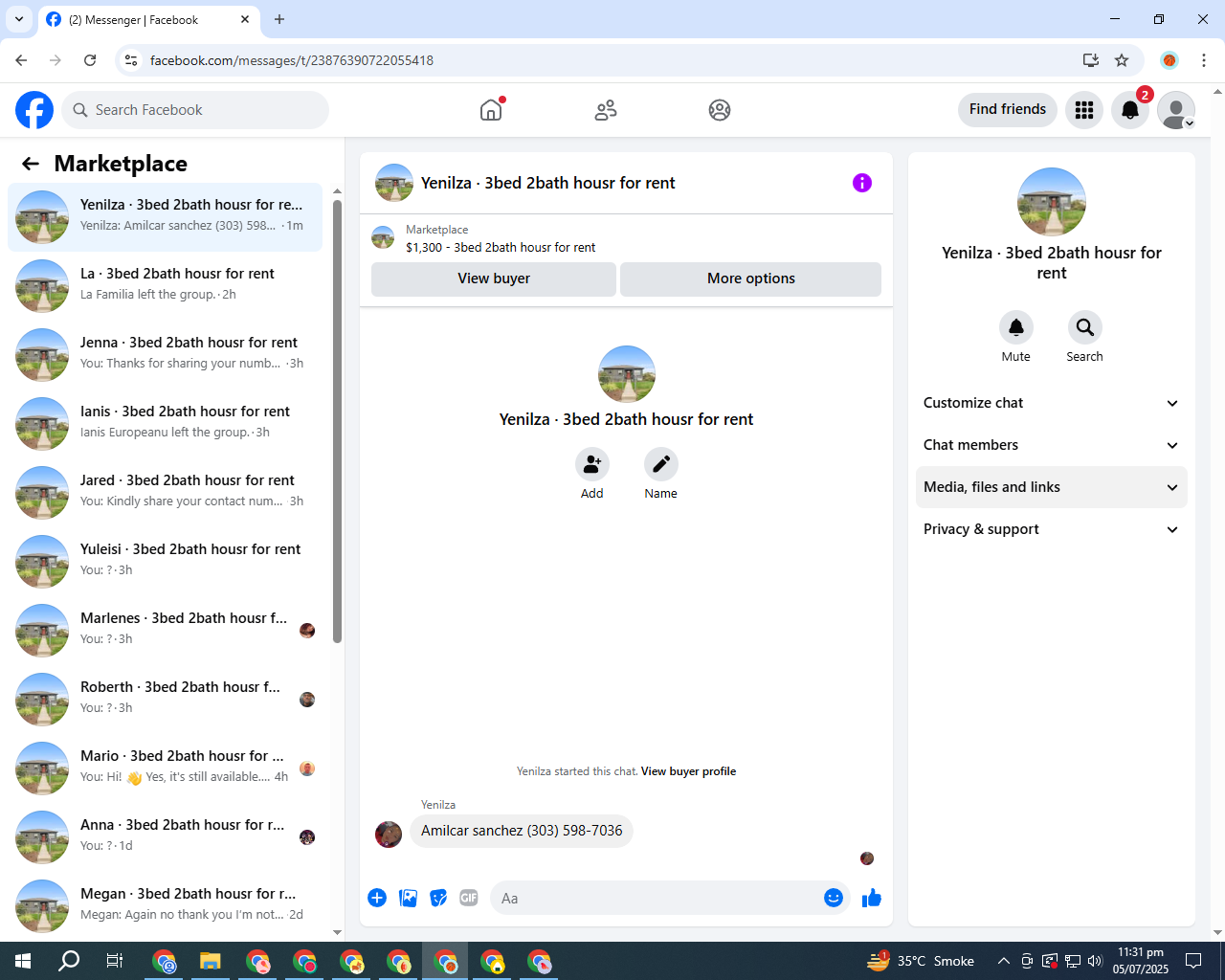
Task: Open Windows taskbar search
Action: [x=69, y=961]
